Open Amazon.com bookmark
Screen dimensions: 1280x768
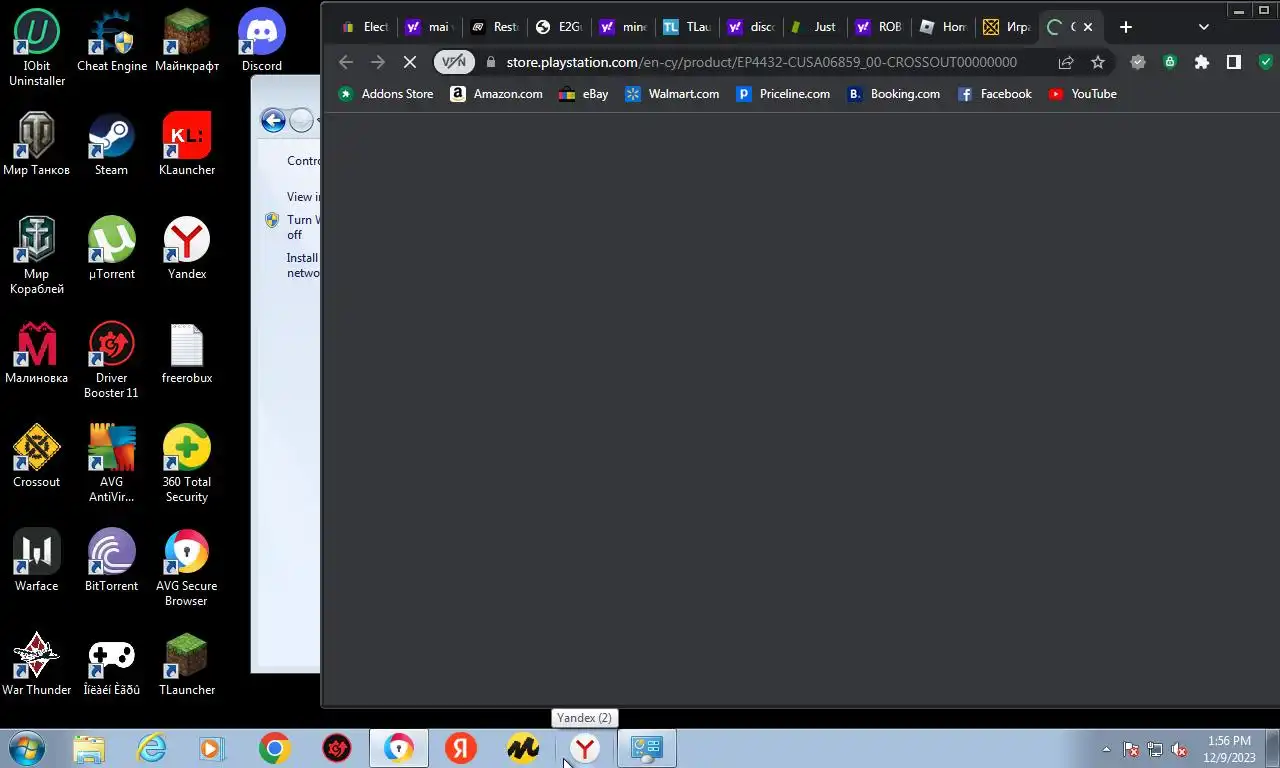tap(496, 94)
